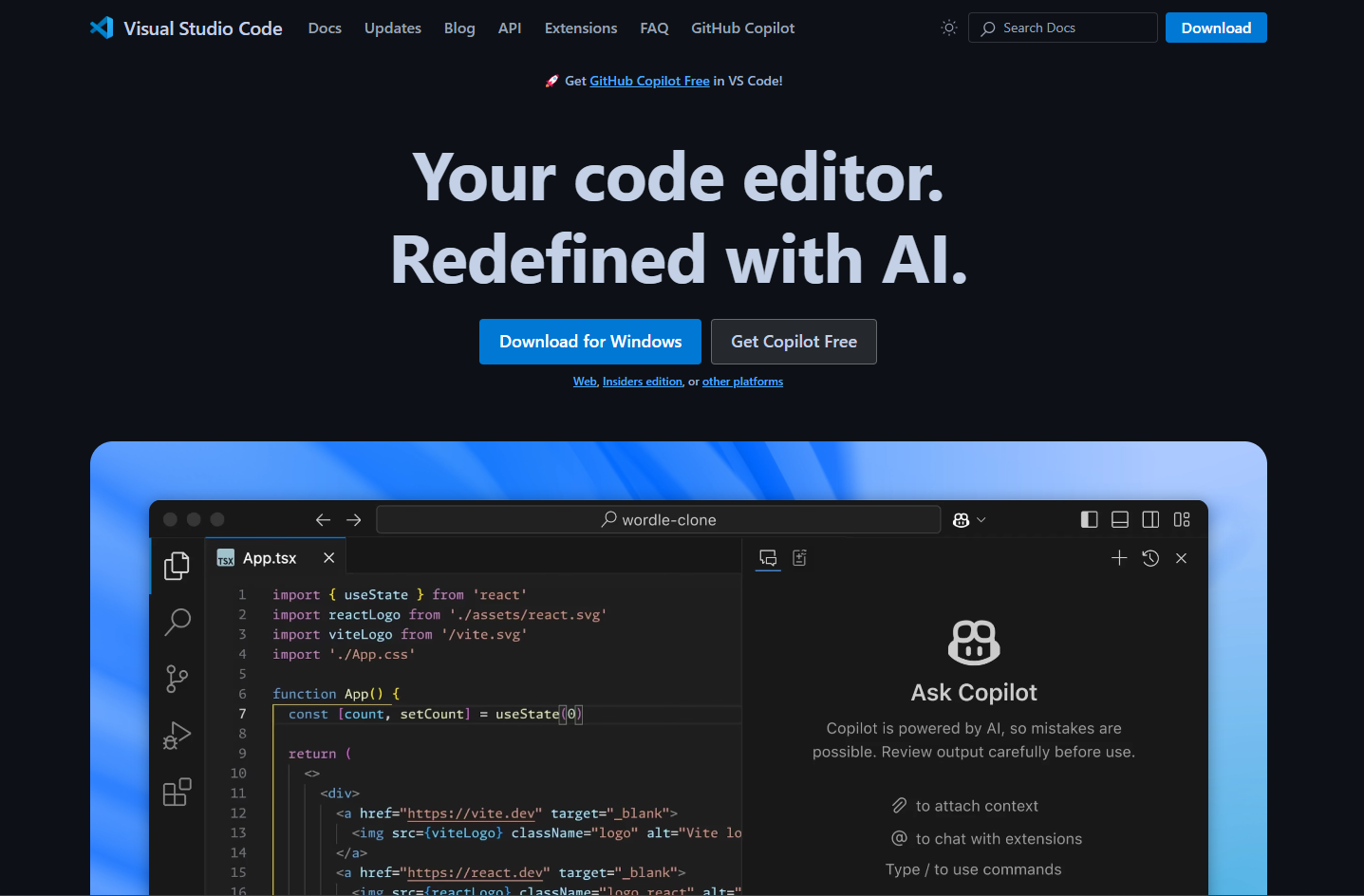This screenshot has height=896, width=1364.
Task: Toggle the primary sidebar layout icon
Action: coord(1089,519)
